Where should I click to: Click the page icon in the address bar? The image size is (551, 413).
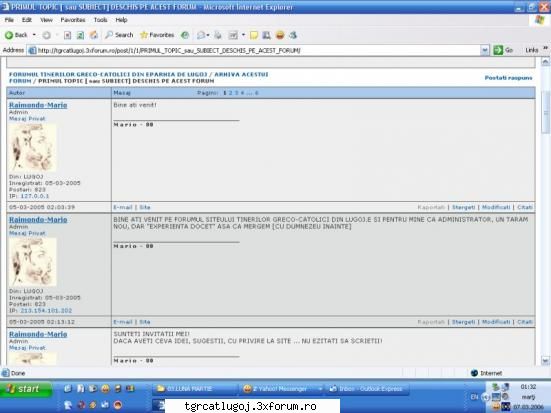[x=32, y=51]
